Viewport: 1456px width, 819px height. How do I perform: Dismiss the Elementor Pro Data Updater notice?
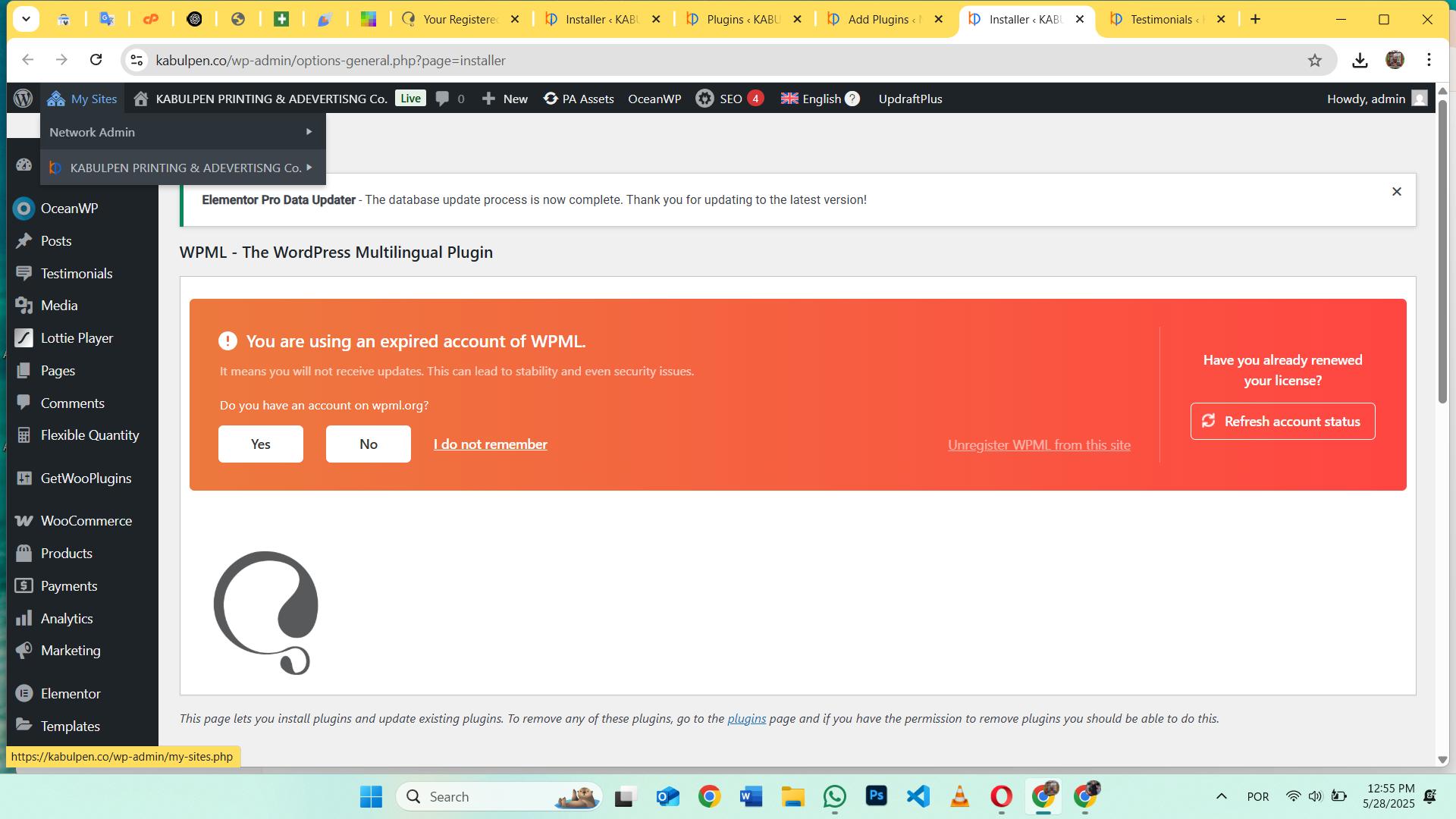pyautogui.click(x=1396, y=191)
